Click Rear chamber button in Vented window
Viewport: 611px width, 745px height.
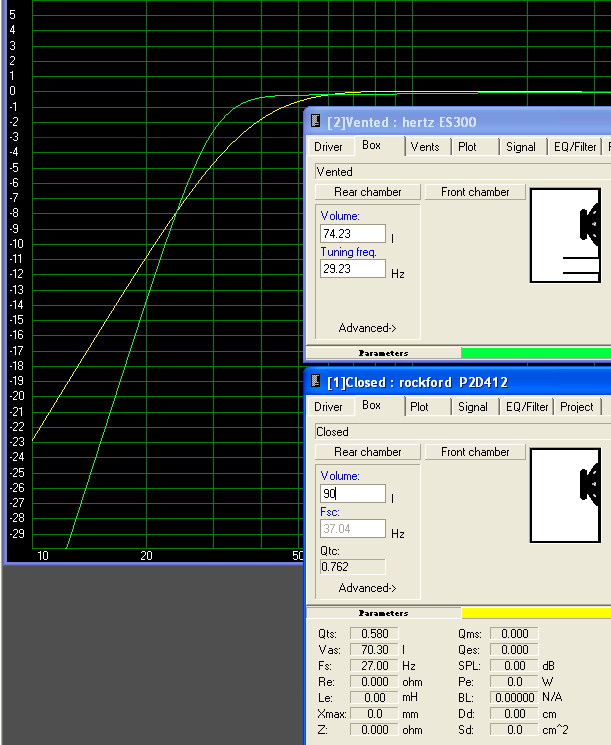click(368, 192)
